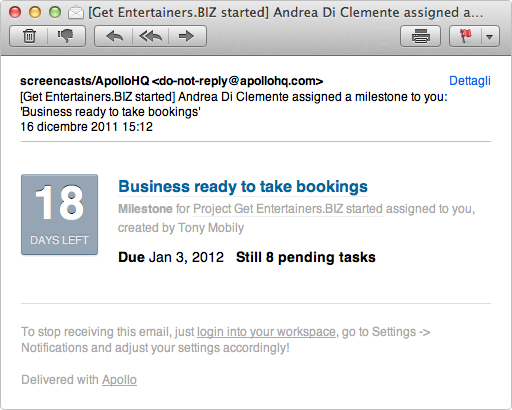Mark message as junk with thumbs-down icon
Screen dimensions: 512x410
66,36
